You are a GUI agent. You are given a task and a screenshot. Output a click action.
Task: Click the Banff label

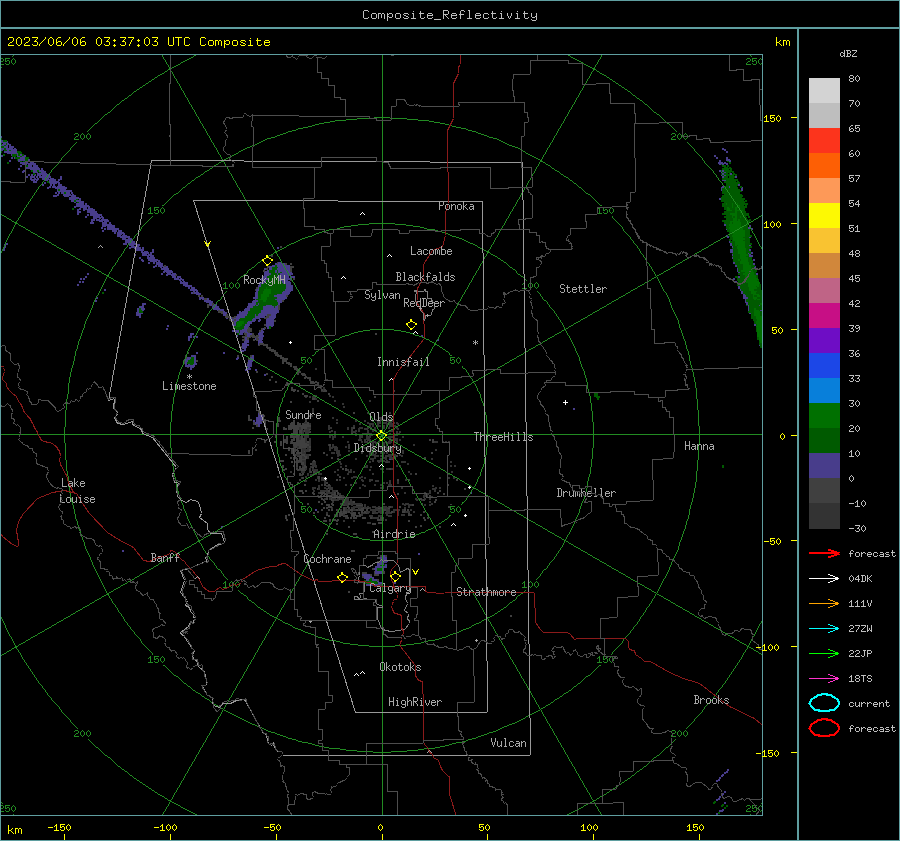pos(165,557)
